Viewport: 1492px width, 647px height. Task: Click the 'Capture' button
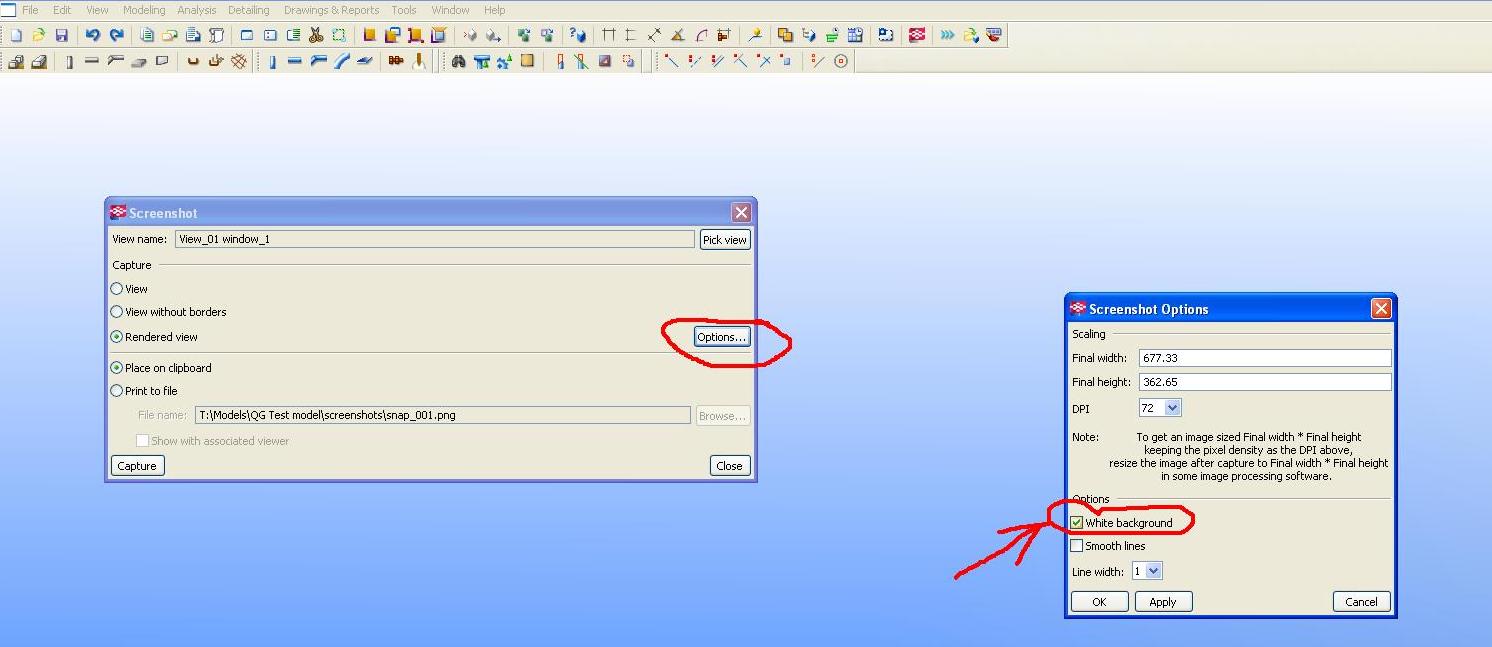[x=137, y=466]
